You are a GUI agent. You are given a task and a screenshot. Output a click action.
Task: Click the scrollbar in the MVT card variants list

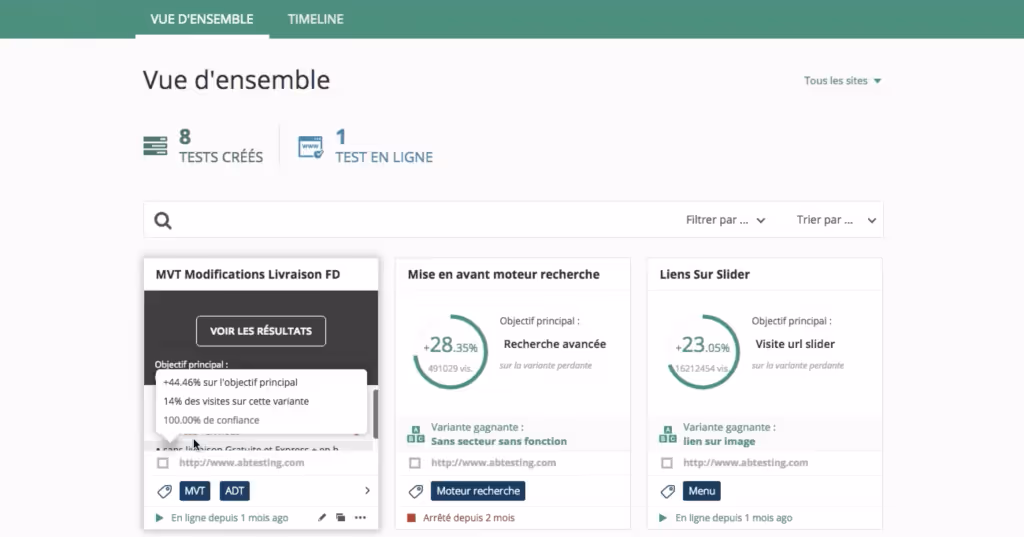[x=375, y=414]
